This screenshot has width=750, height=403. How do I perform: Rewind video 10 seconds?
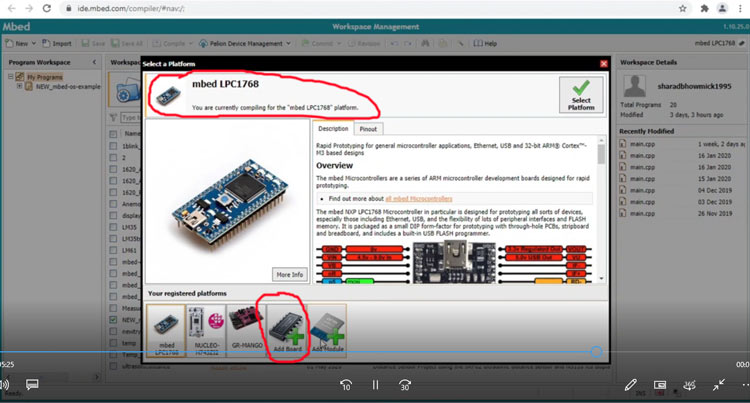click(346, 385)
